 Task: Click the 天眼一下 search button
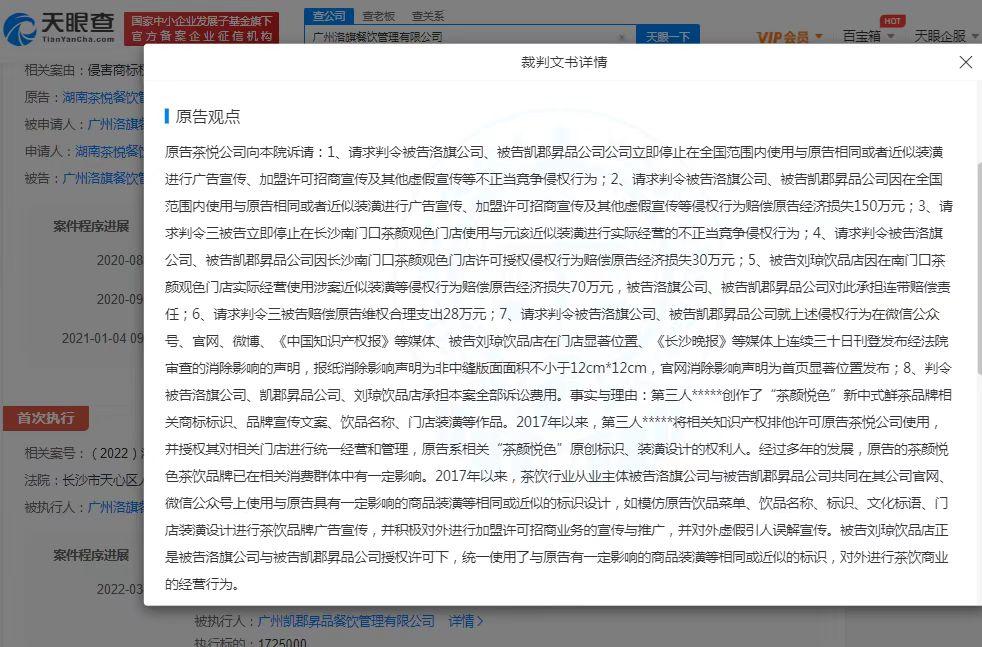[x=670, y=35]
